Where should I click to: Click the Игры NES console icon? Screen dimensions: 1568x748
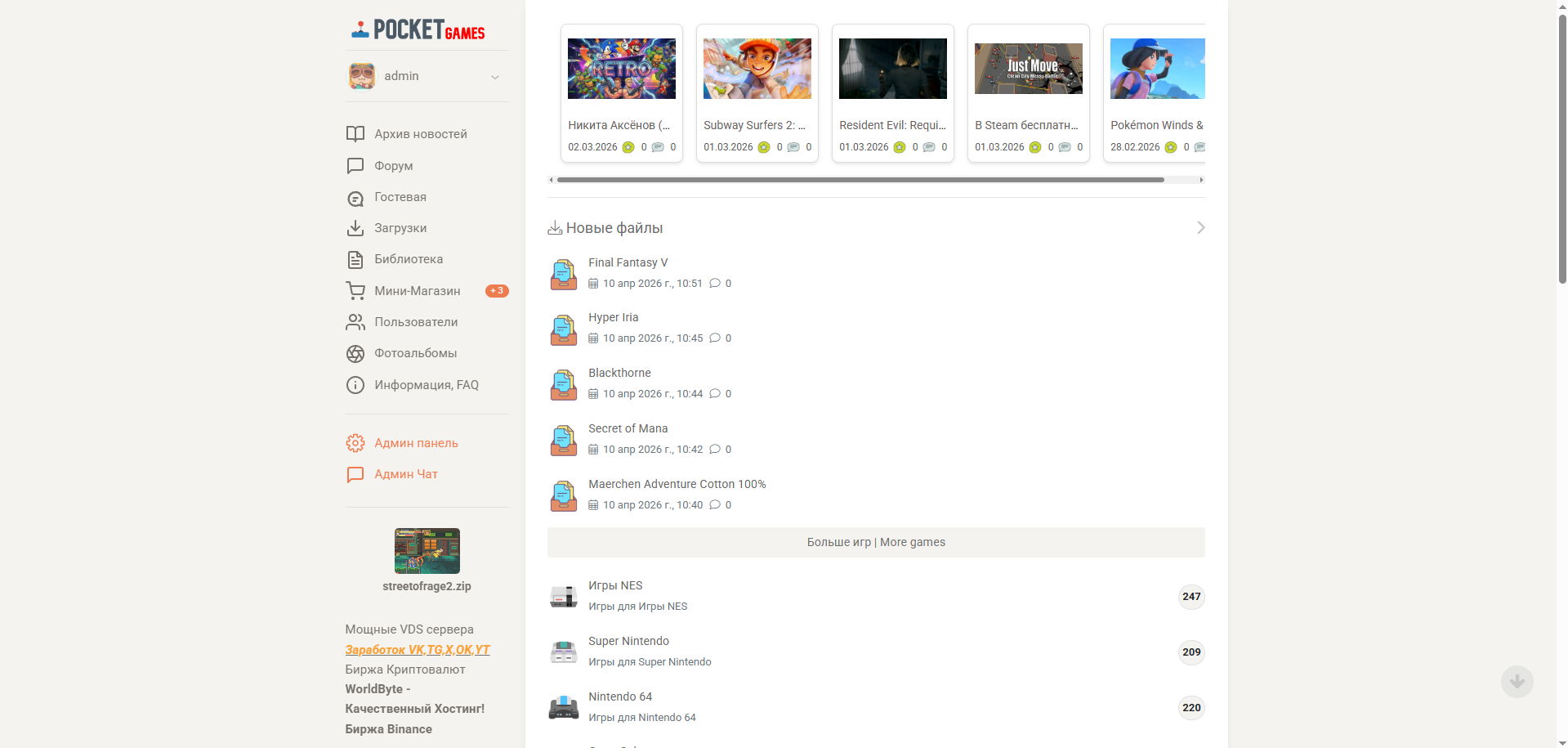(564, 597)
